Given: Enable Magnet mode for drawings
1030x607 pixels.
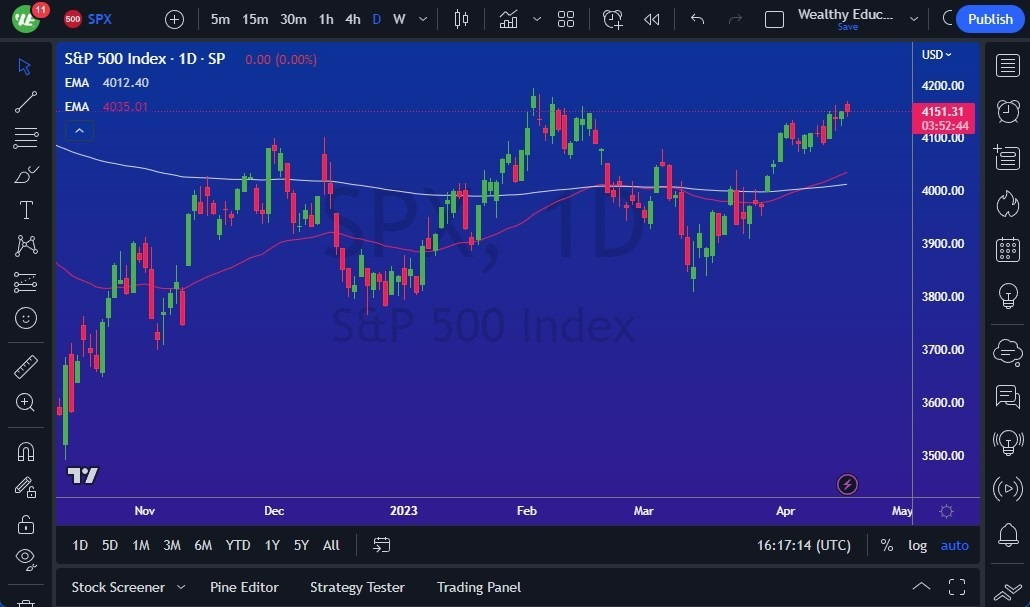Looking at the screenshot, I should (25, 451).
